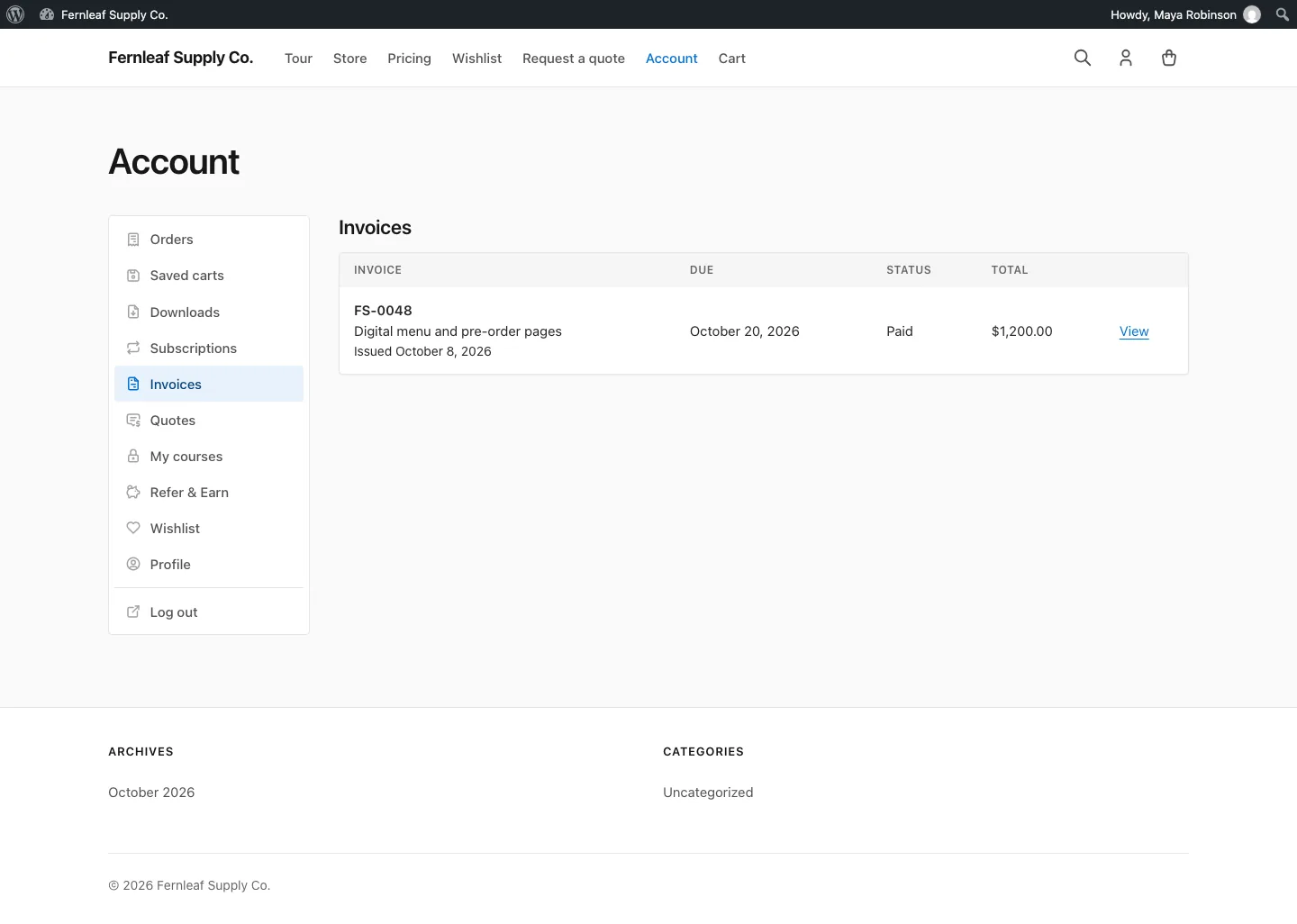
Task: Click the Quotes icon in sidebar
Action: (x=133, y=420)
